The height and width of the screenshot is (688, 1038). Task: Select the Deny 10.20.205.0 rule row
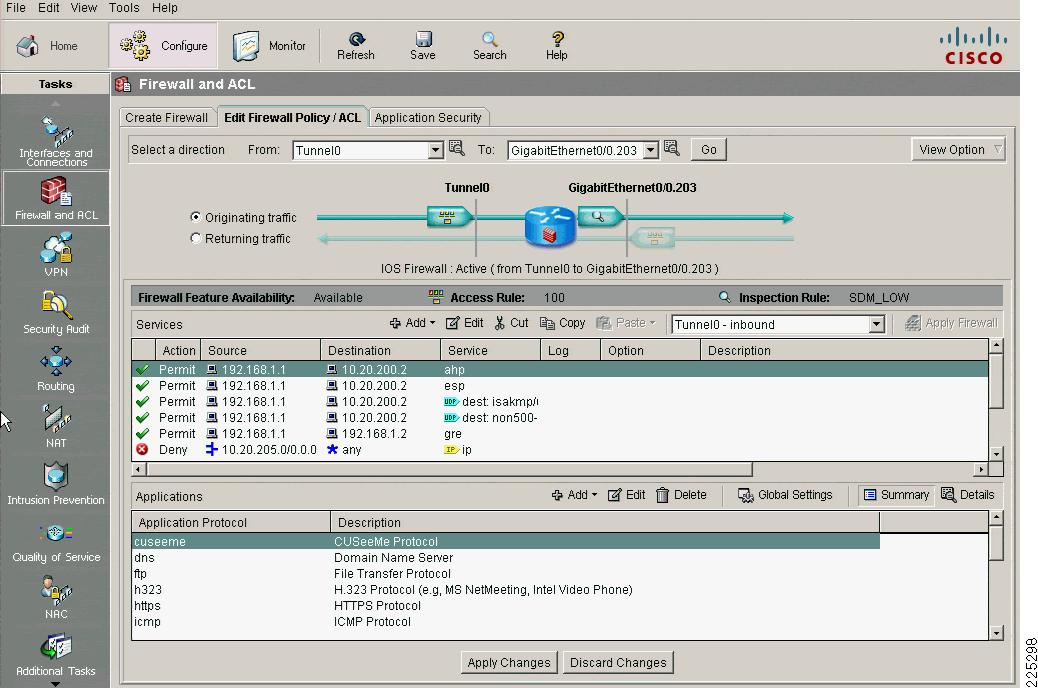tap(560, 450)
